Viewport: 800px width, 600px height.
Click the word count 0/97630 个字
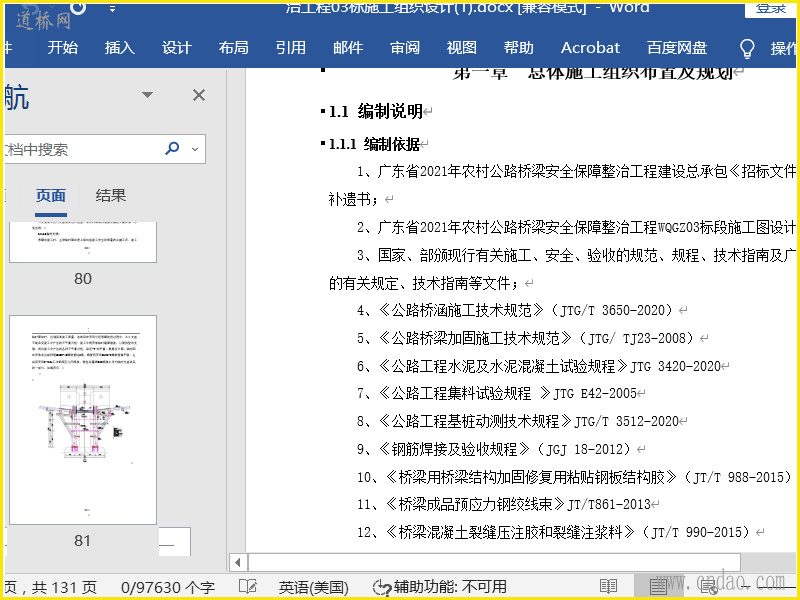coord(168,586)
